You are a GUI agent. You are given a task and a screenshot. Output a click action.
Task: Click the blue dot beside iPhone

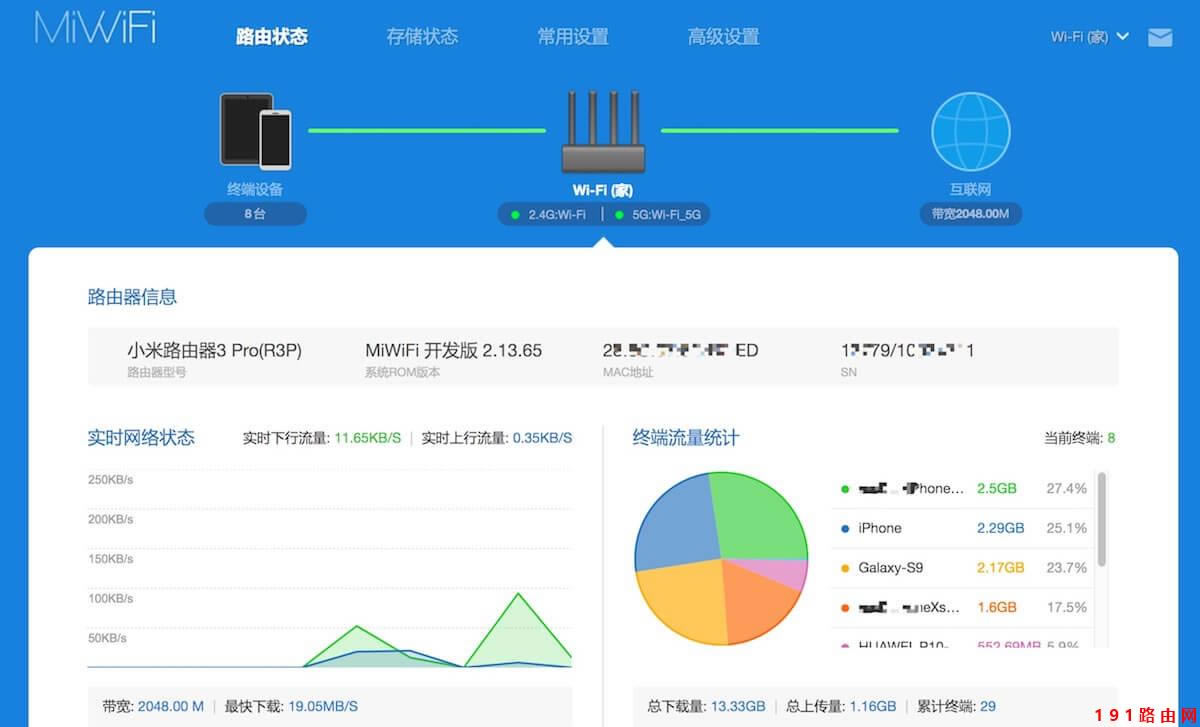pos(846,529)
